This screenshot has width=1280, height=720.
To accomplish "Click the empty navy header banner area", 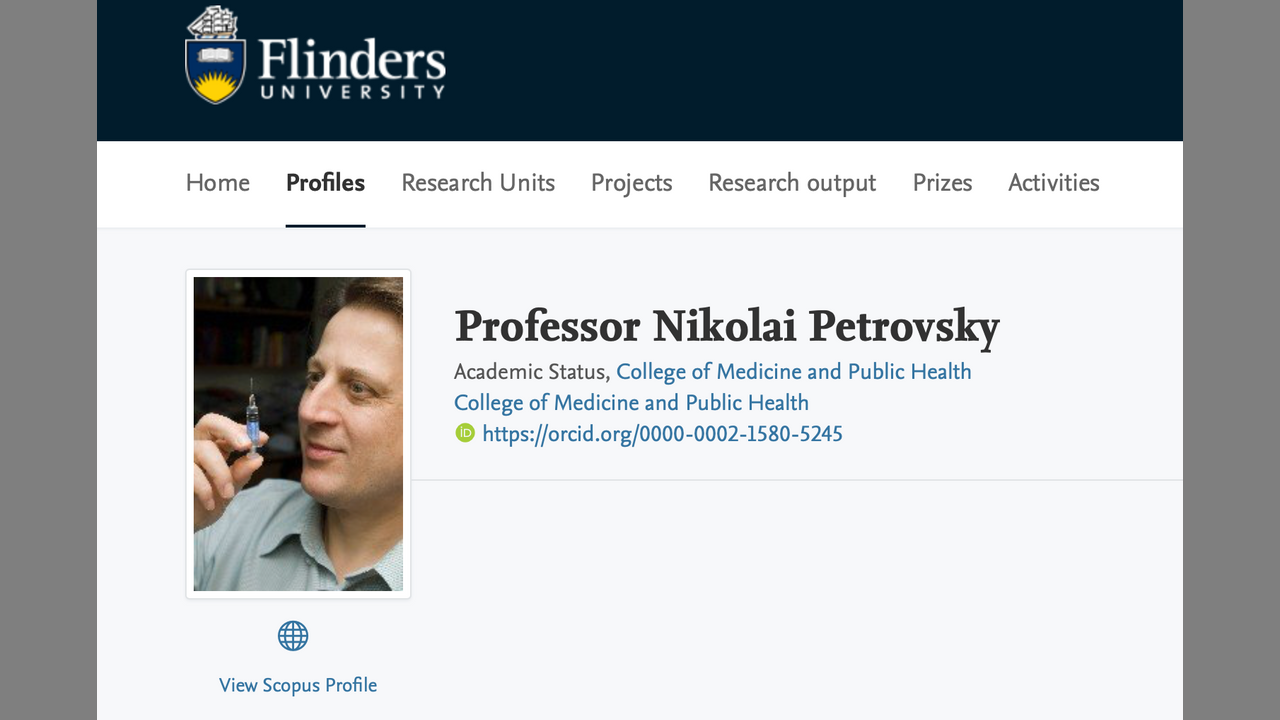I will [x=800, y=70].
